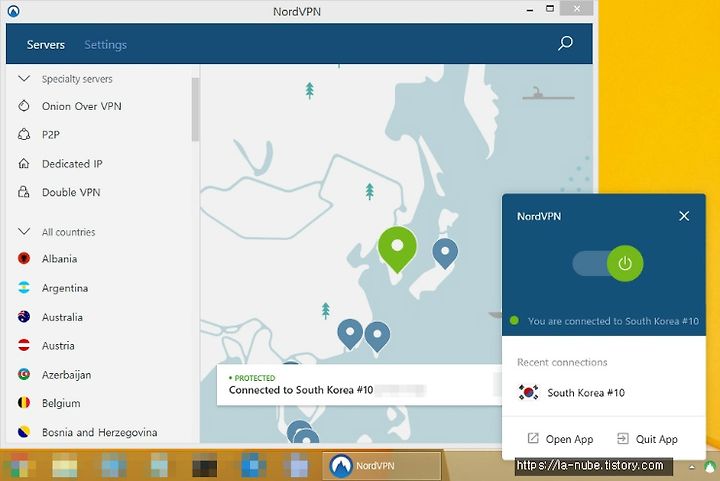Click the Open App arrow icon
The width and height of the screenshot is (720, 481).
pyautogui.click(x=533, y=438)
